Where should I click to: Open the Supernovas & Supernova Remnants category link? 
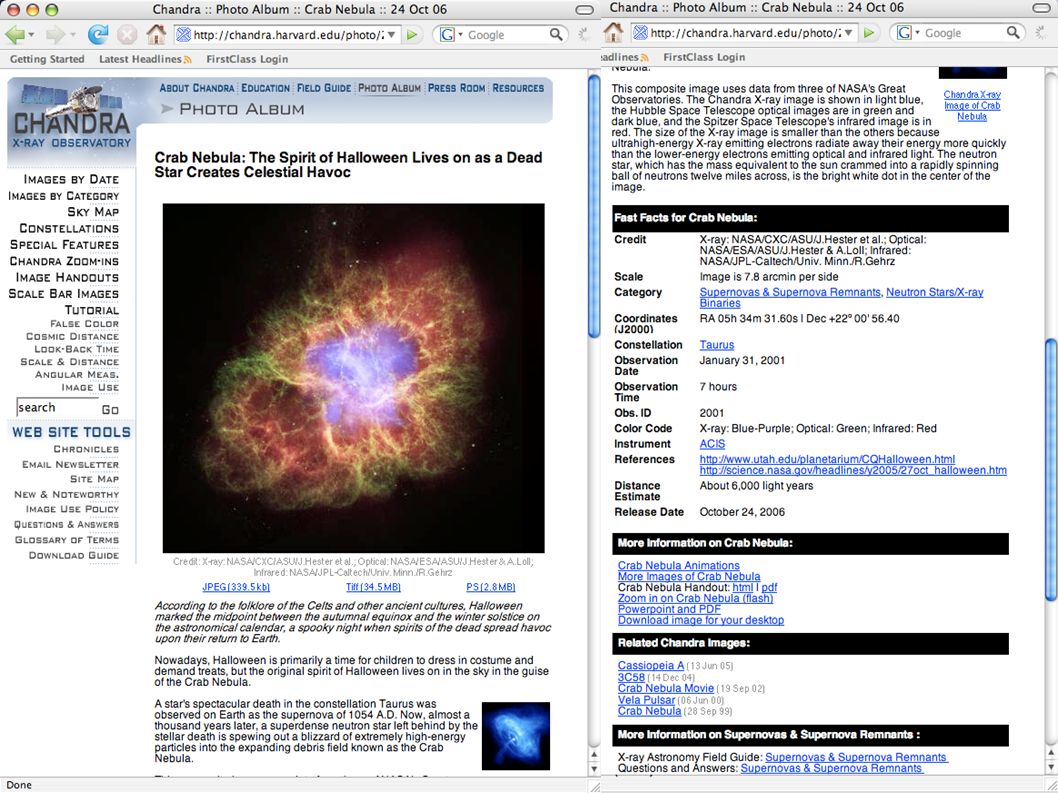[x=789, y=292]
